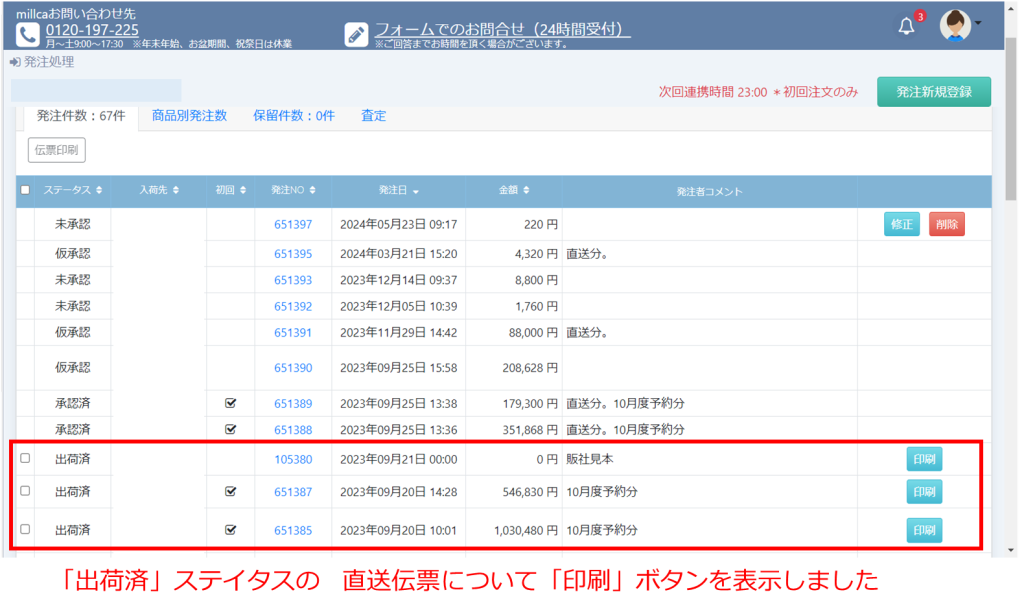Click 発注新規登録 button

click(933, 92)
